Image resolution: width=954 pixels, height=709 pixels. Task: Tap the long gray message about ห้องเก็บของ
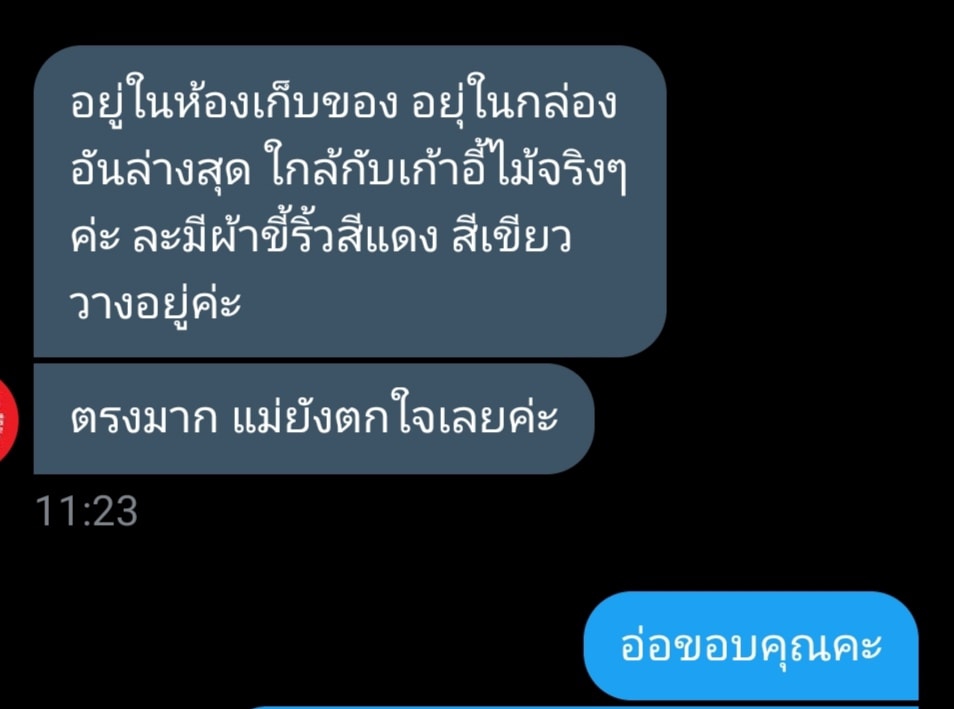(350, 201)
